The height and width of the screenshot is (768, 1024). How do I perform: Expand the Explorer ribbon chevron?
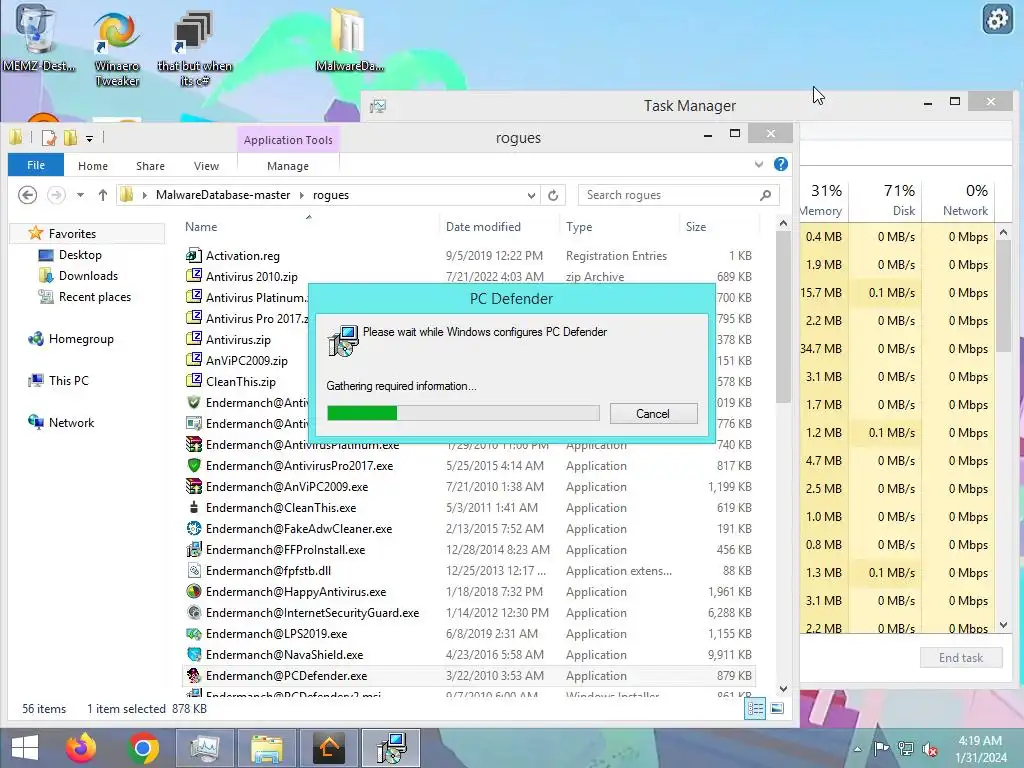pyautogui.click(x=759, y=165)
